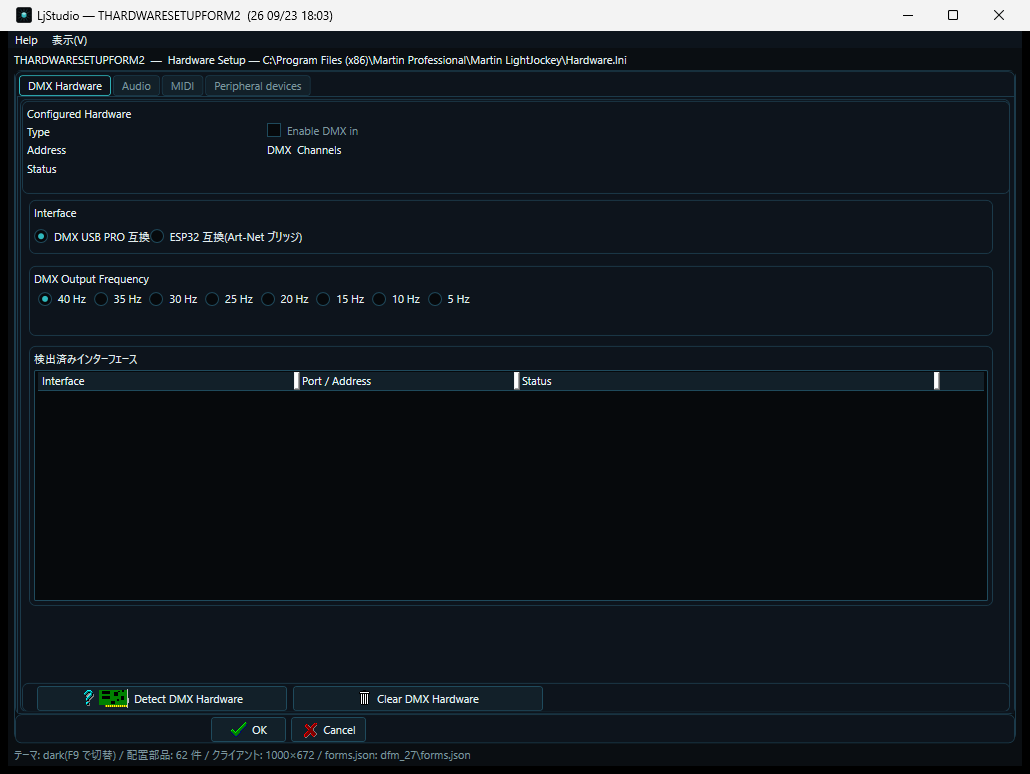Open the 表示(V) menu
1030x774 pixels.
(70, 40)
